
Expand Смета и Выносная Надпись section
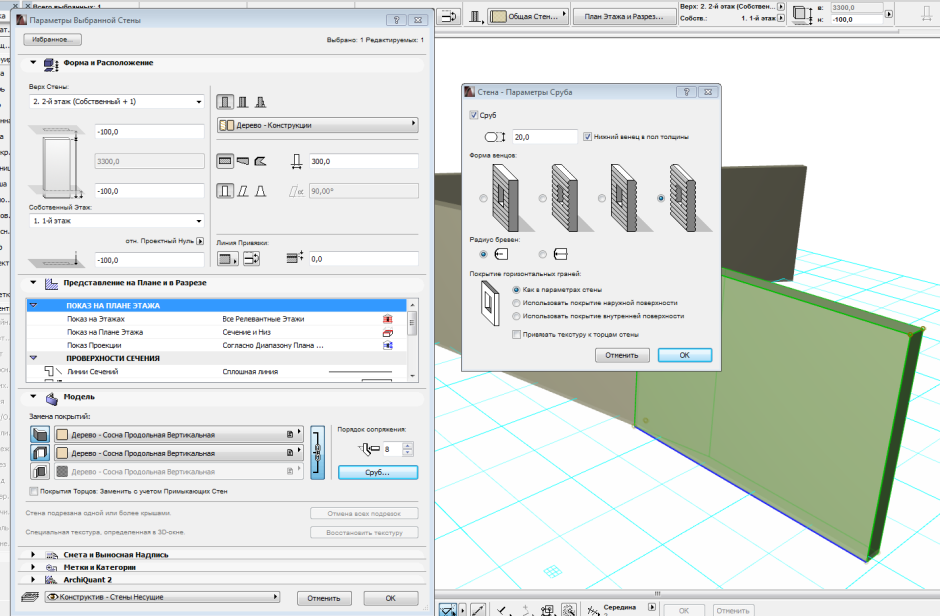34,555
